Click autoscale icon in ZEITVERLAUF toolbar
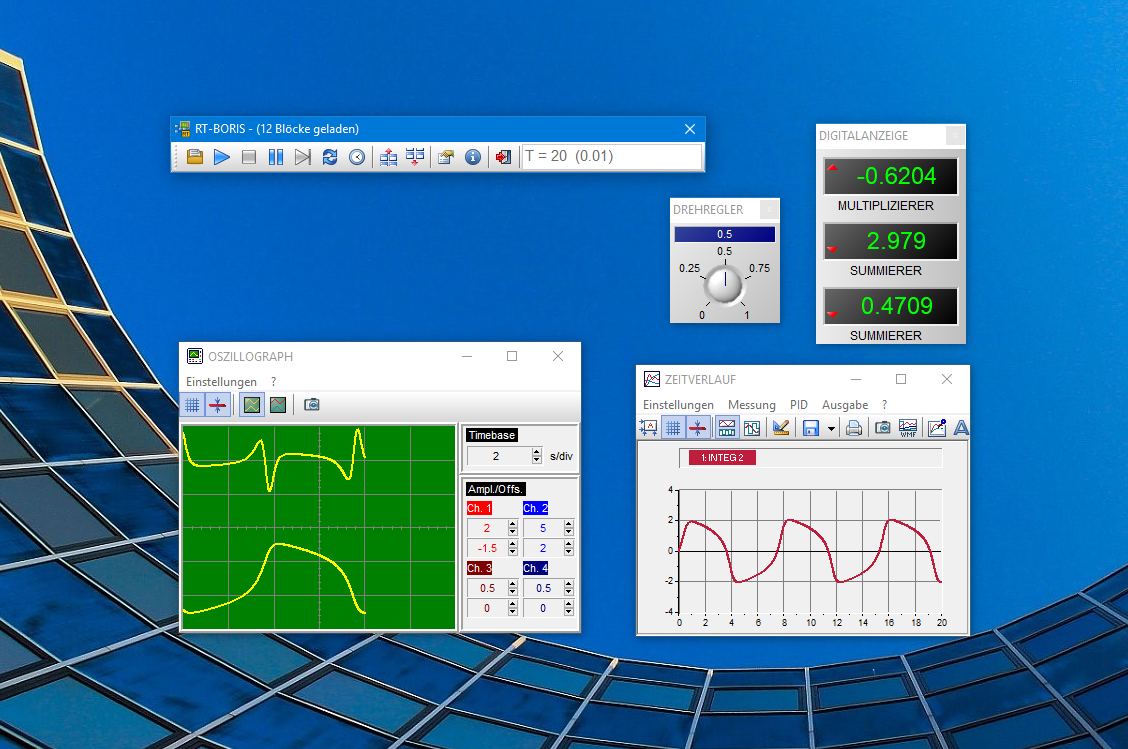The image size is (1128, 749). (x=648, y=428)
